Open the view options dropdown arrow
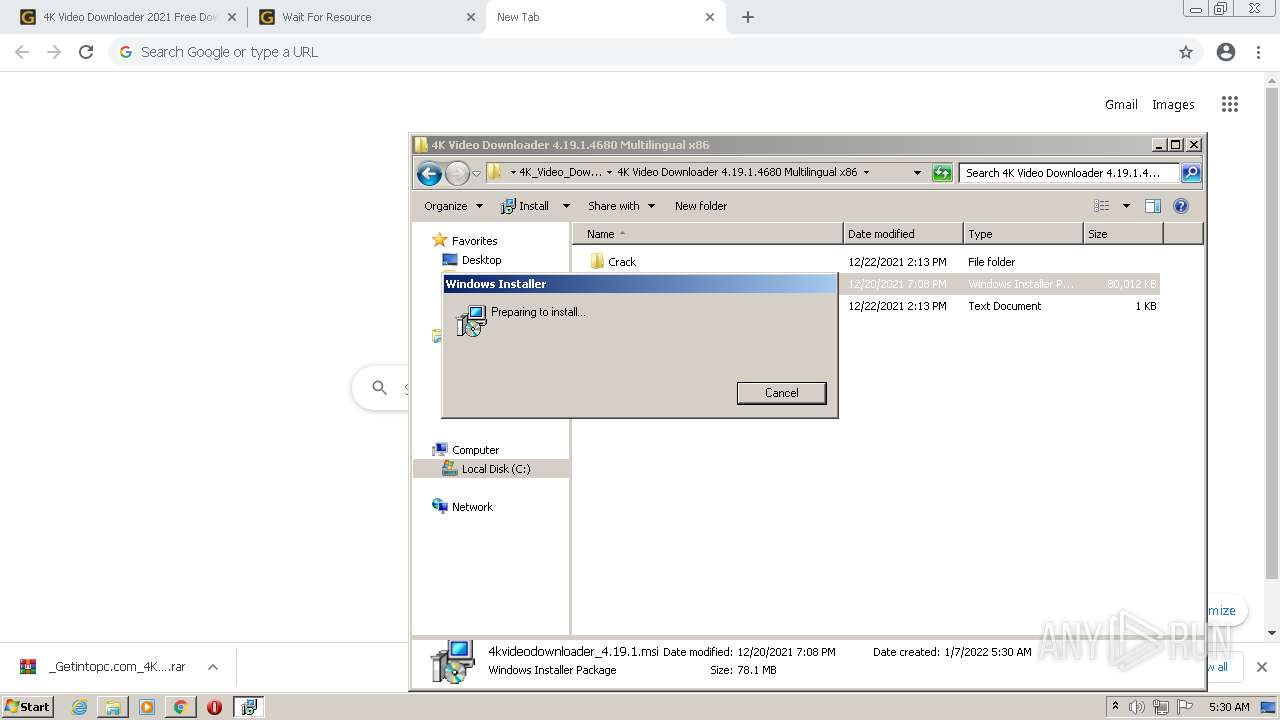Viewport: 1280px width, 720px height. coord(1125,206)
